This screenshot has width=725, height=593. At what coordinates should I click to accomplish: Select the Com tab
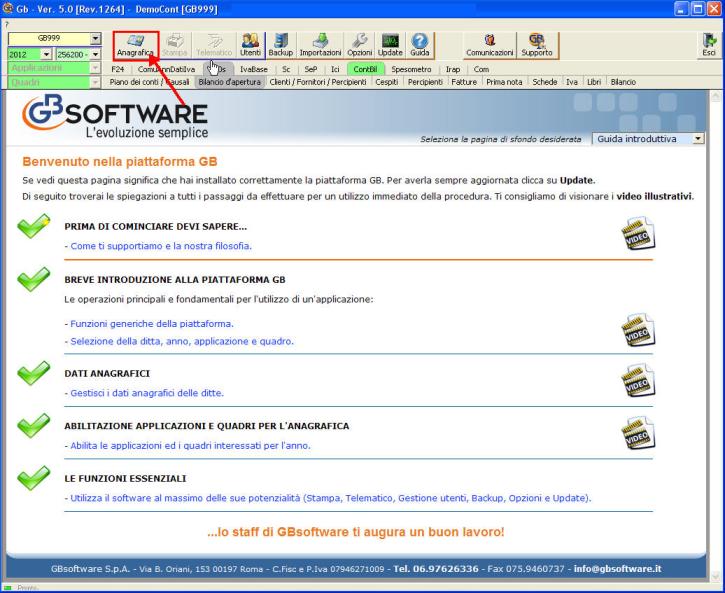(481, 69)
